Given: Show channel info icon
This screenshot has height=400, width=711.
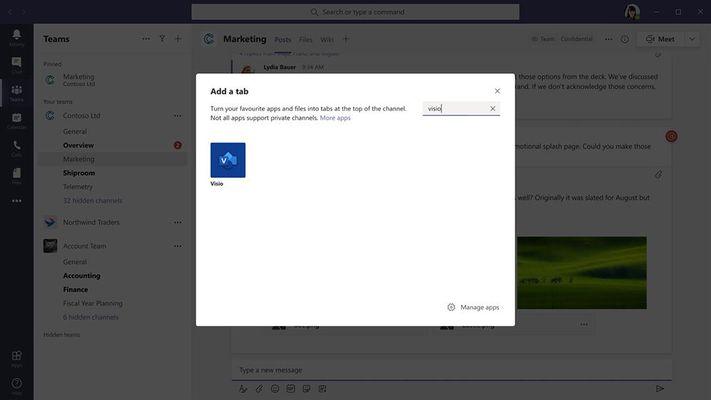Looking at the screenshot, I should click(625, 39).
